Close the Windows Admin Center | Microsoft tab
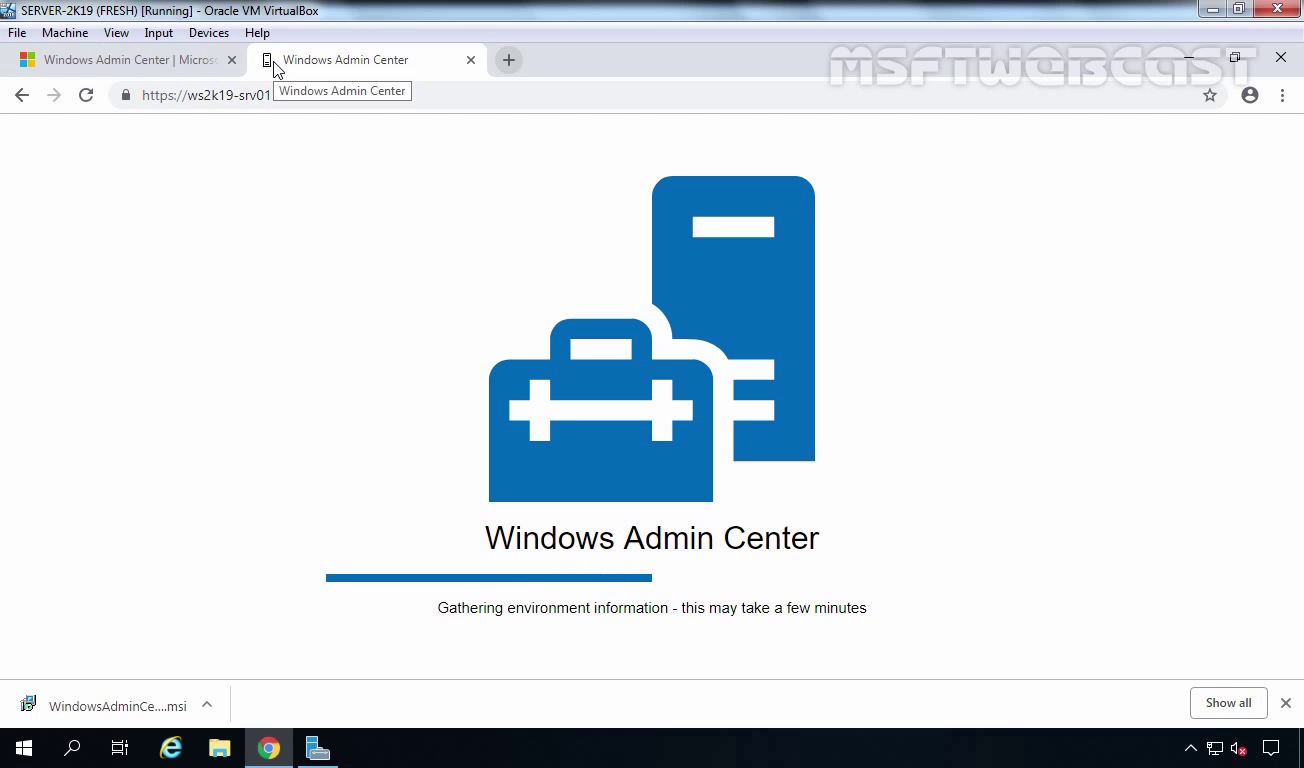 (232, 60)
